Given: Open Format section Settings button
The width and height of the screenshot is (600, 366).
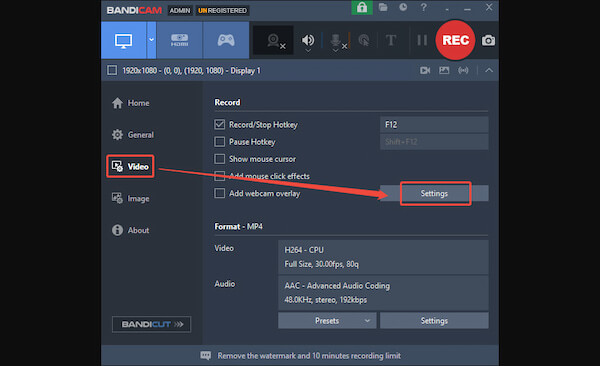Looking at the screenshot, I should (434, 321).
